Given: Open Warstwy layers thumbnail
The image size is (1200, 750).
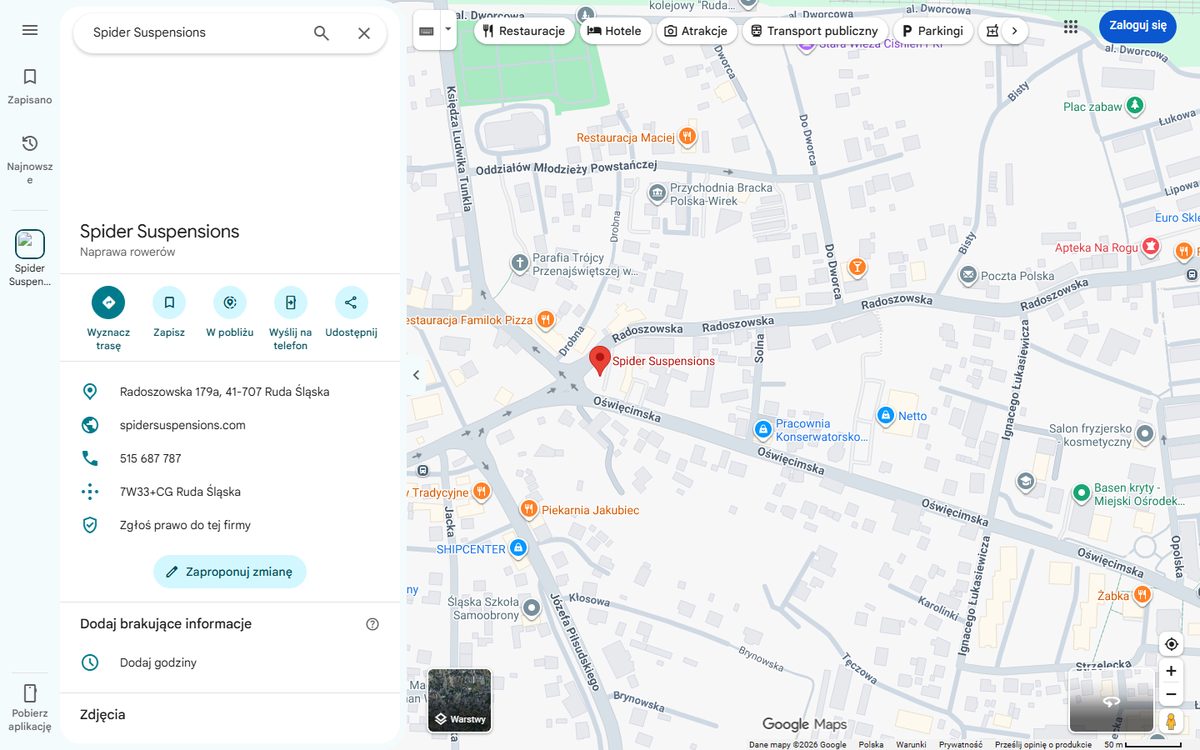Looking at the screenshot, I should click(460, 701).
